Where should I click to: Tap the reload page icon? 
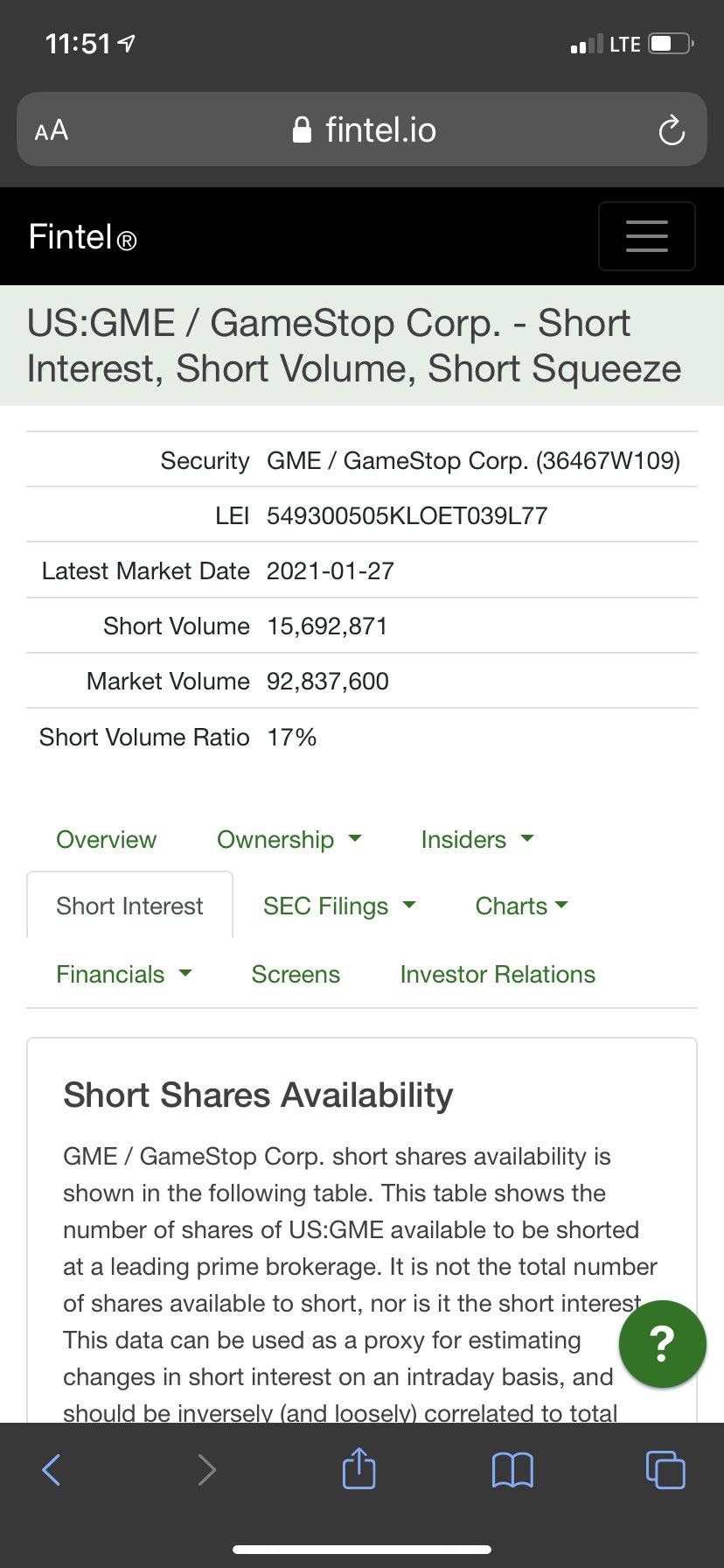pyautogui.click(x=671, y=130)
